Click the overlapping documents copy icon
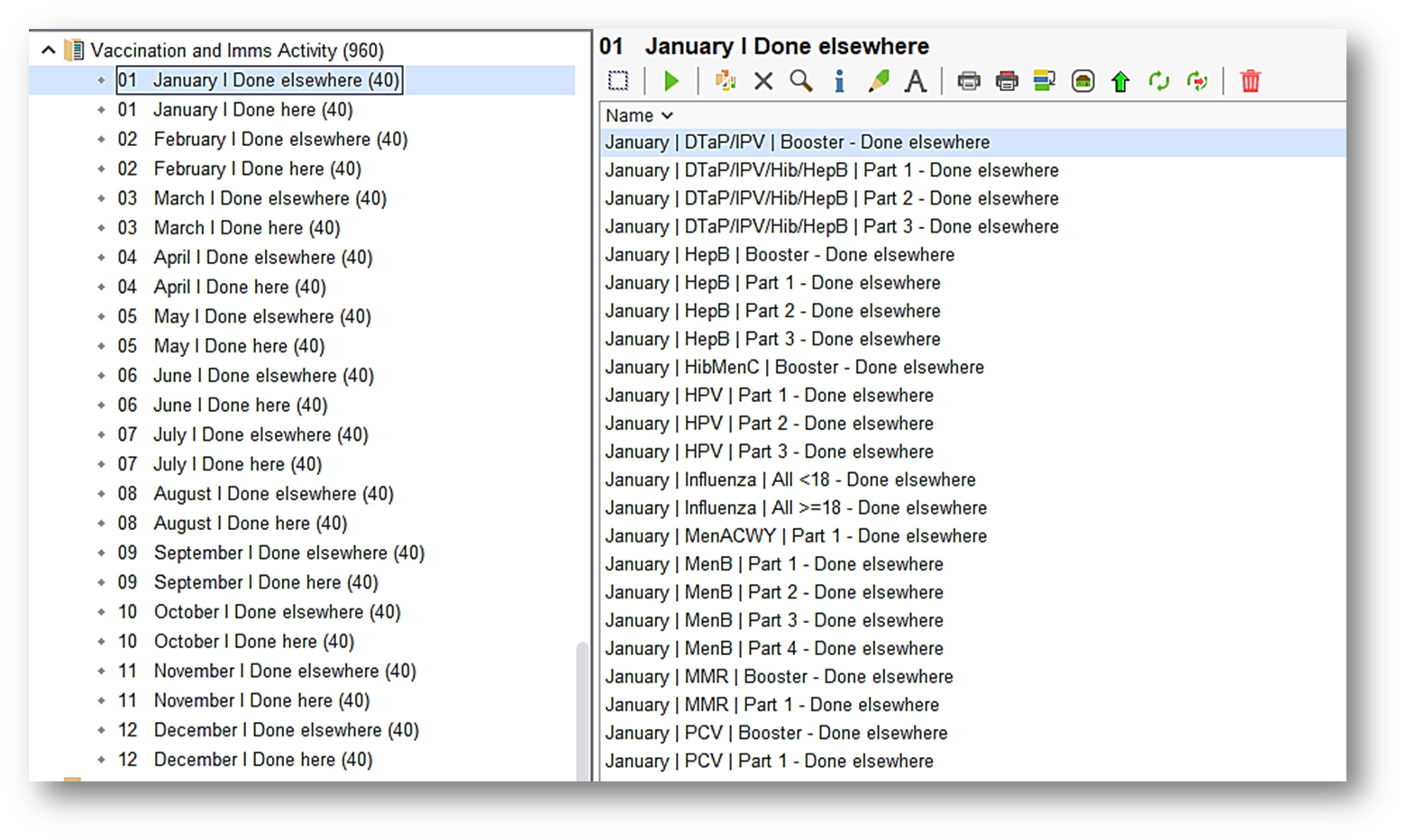The height and width of the screenshot is (840, 1405). point(725,81)
